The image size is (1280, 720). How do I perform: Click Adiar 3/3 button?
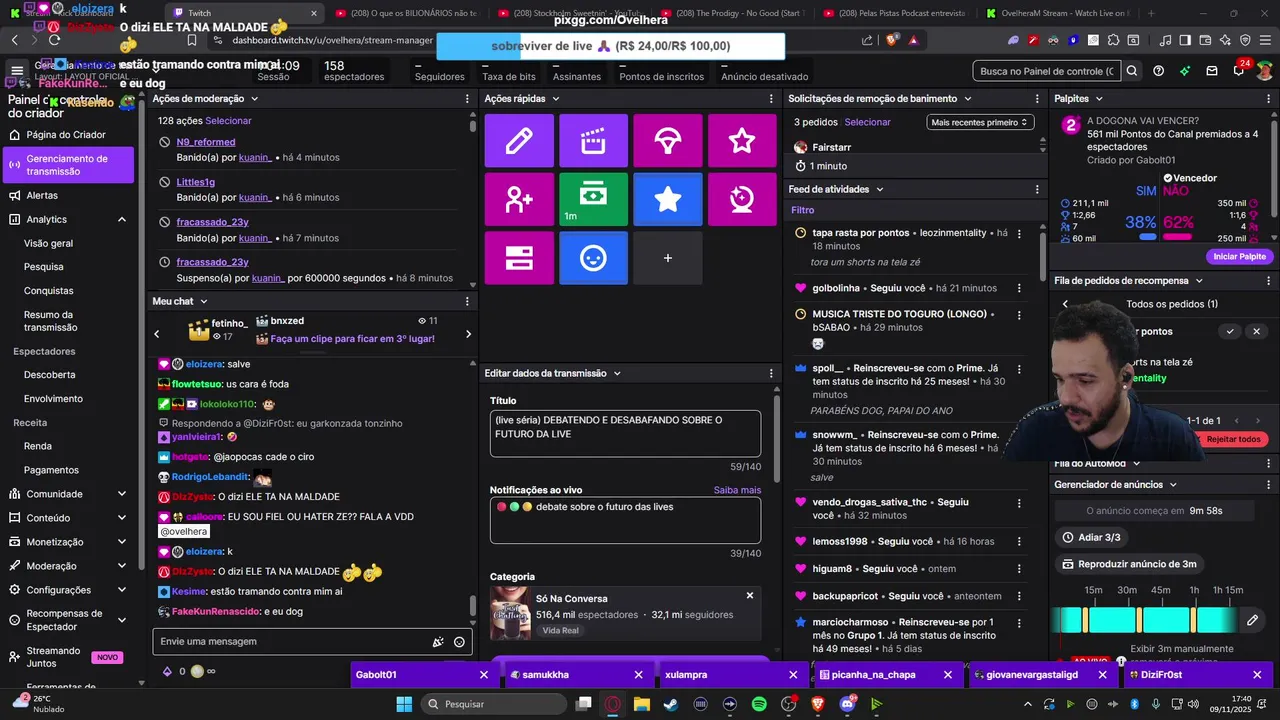tap(1091, 538)
